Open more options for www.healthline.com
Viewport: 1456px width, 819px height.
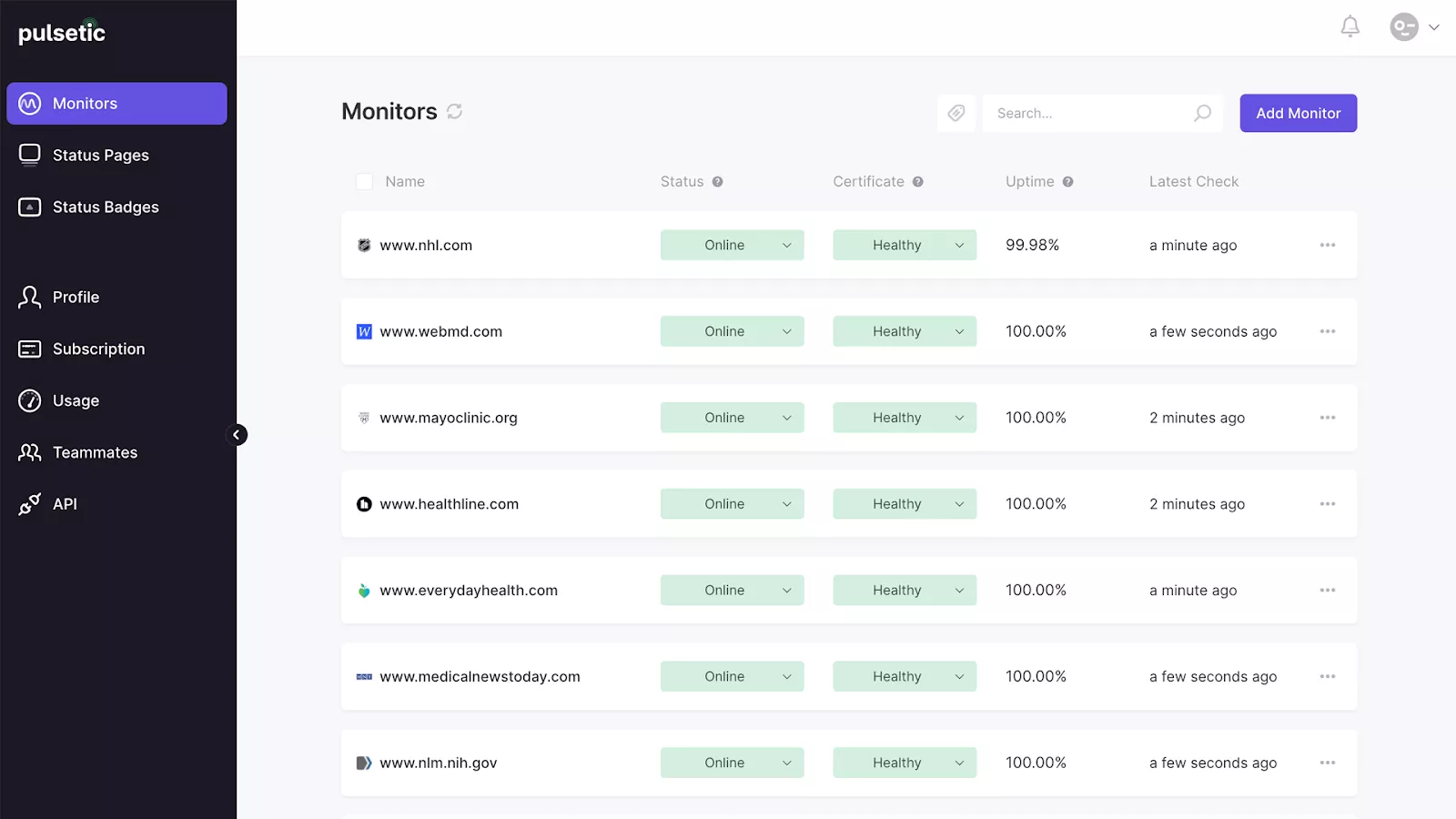[1327, 504]
